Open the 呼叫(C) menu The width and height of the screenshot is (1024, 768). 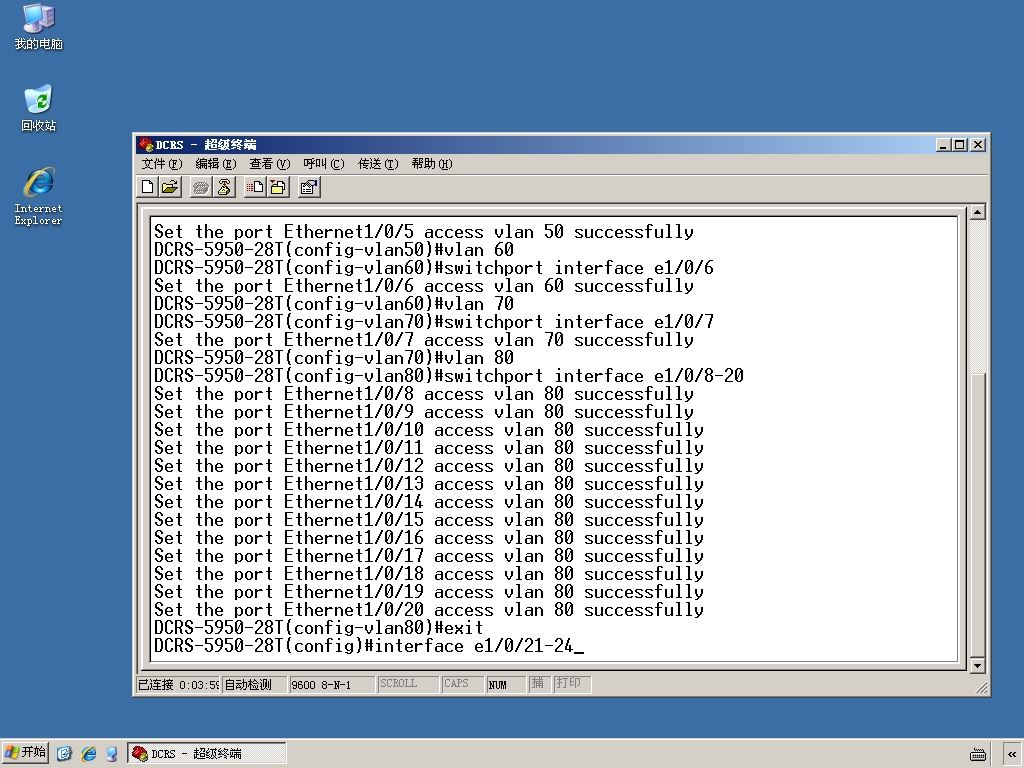323,164
